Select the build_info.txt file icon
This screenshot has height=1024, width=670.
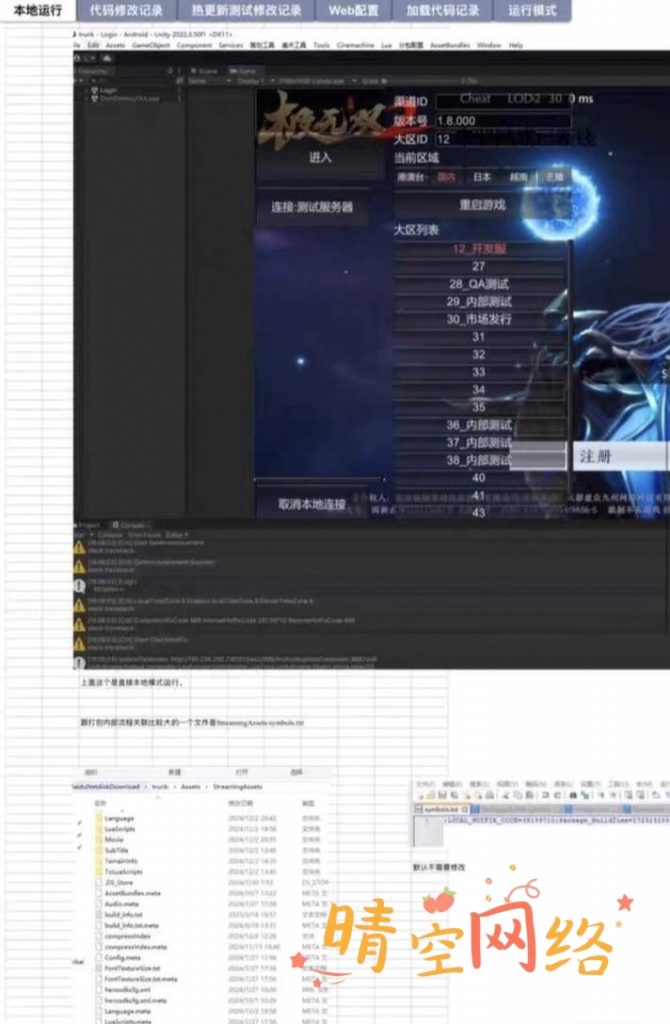(99, 915)
